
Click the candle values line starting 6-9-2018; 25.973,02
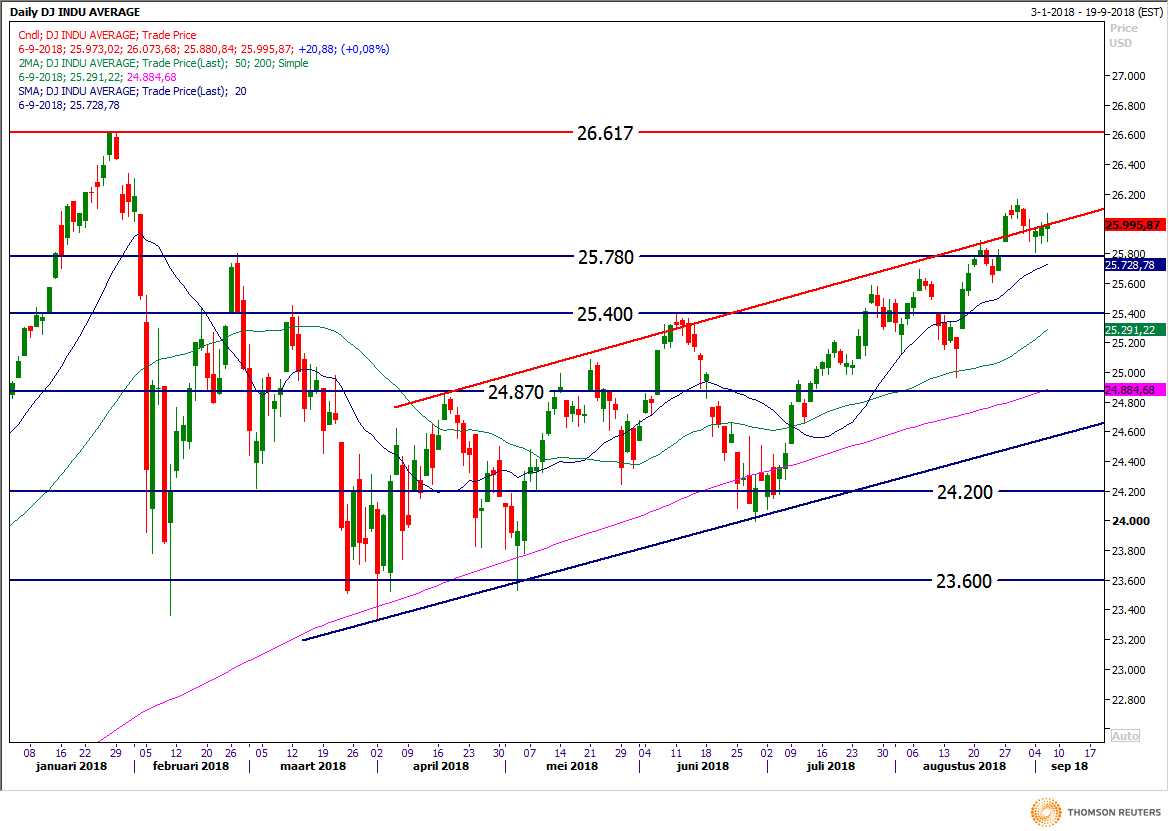coord(204,49)
